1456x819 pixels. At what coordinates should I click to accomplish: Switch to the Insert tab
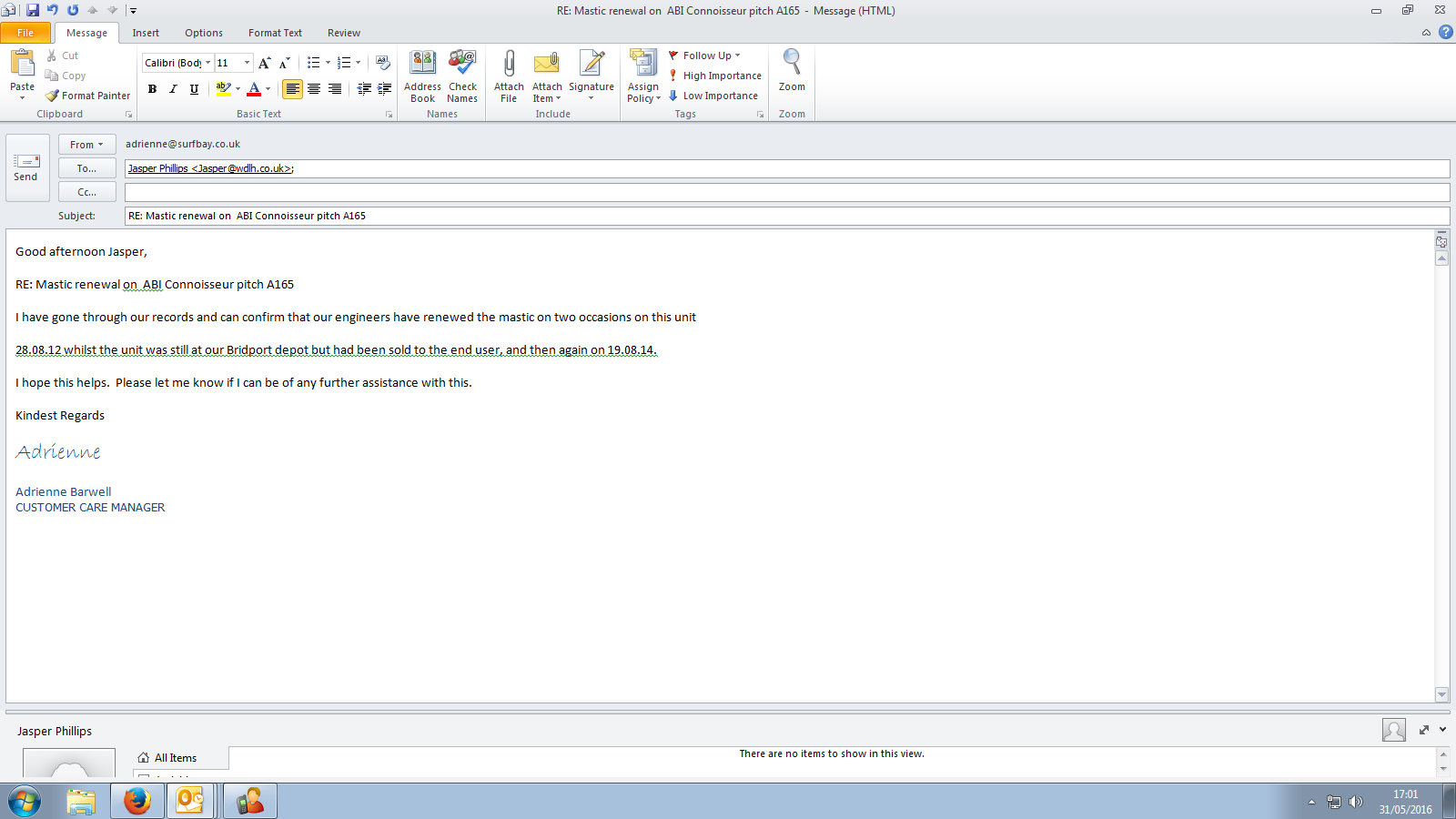click(x=146, y=33)
